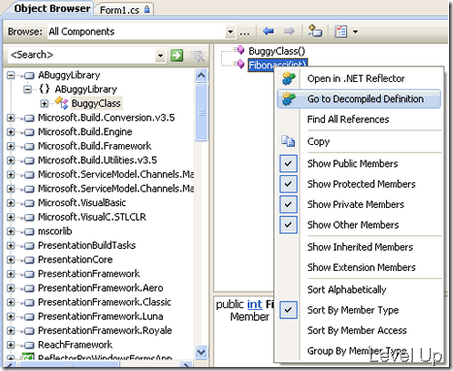Click the PresentationCore assembly icon
Viewport: 453px width, 371px height.
tap(29, 260)
